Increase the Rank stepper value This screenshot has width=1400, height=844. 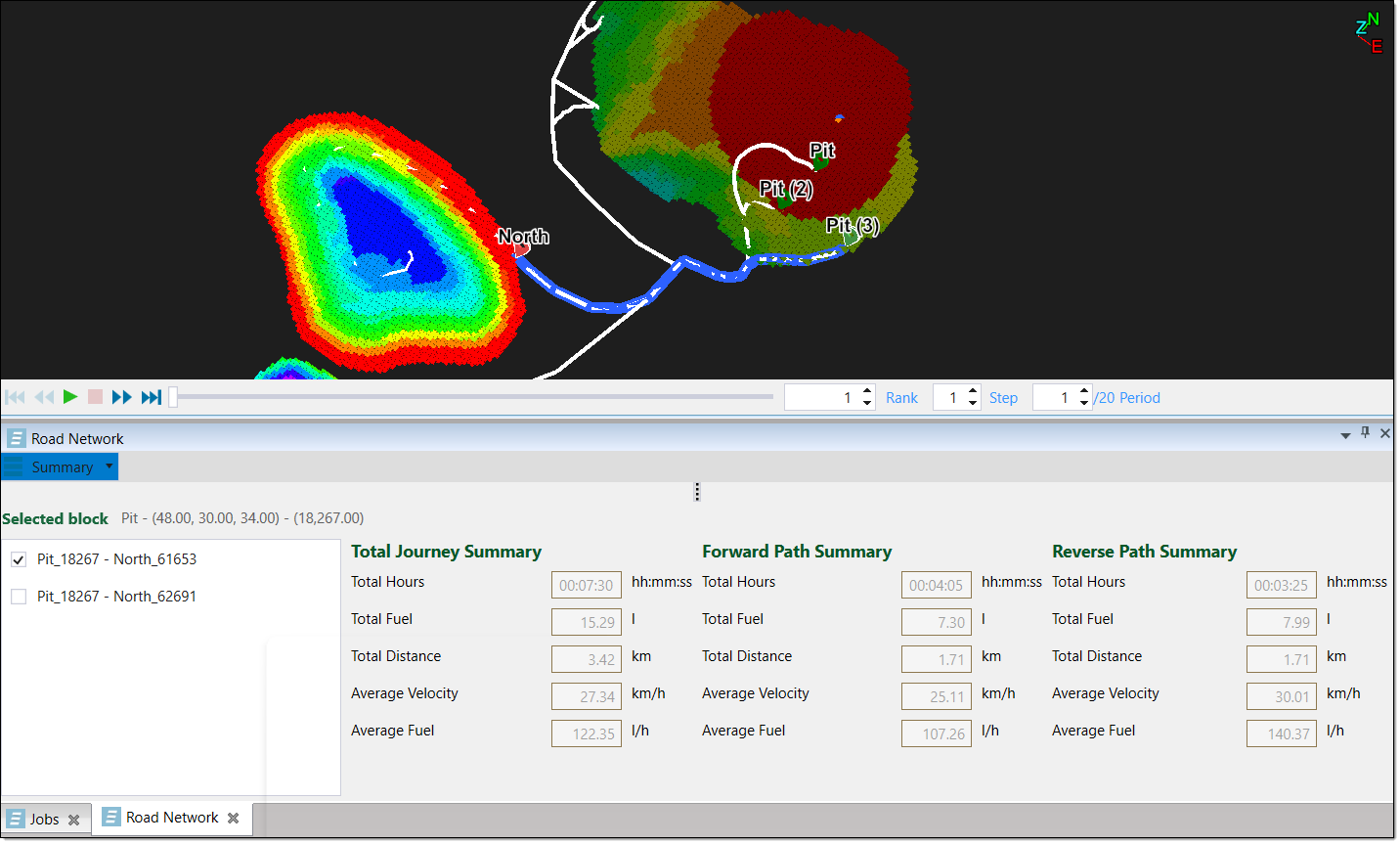click(867, 392)
